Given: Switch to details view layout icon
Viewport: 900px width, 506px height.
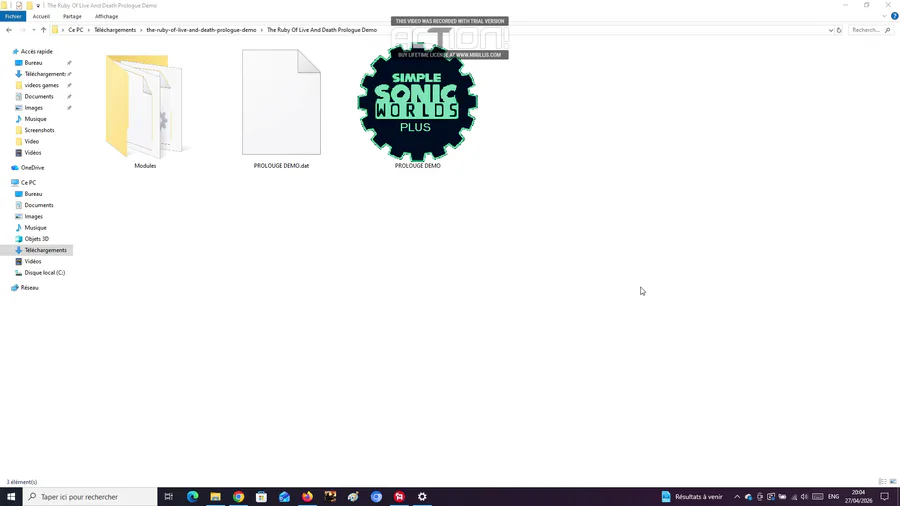Looking at the screenshot, I should coord(883,482).
